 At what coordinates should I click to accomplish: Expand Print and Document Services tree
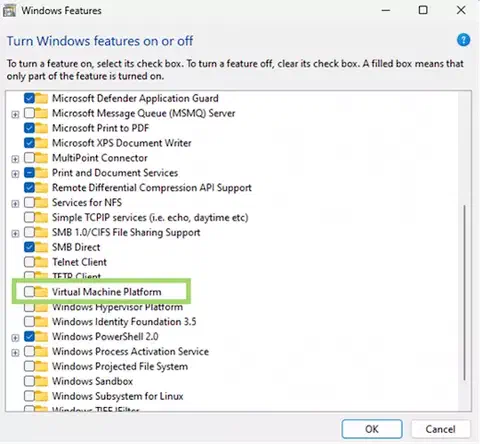coord(15,174)
